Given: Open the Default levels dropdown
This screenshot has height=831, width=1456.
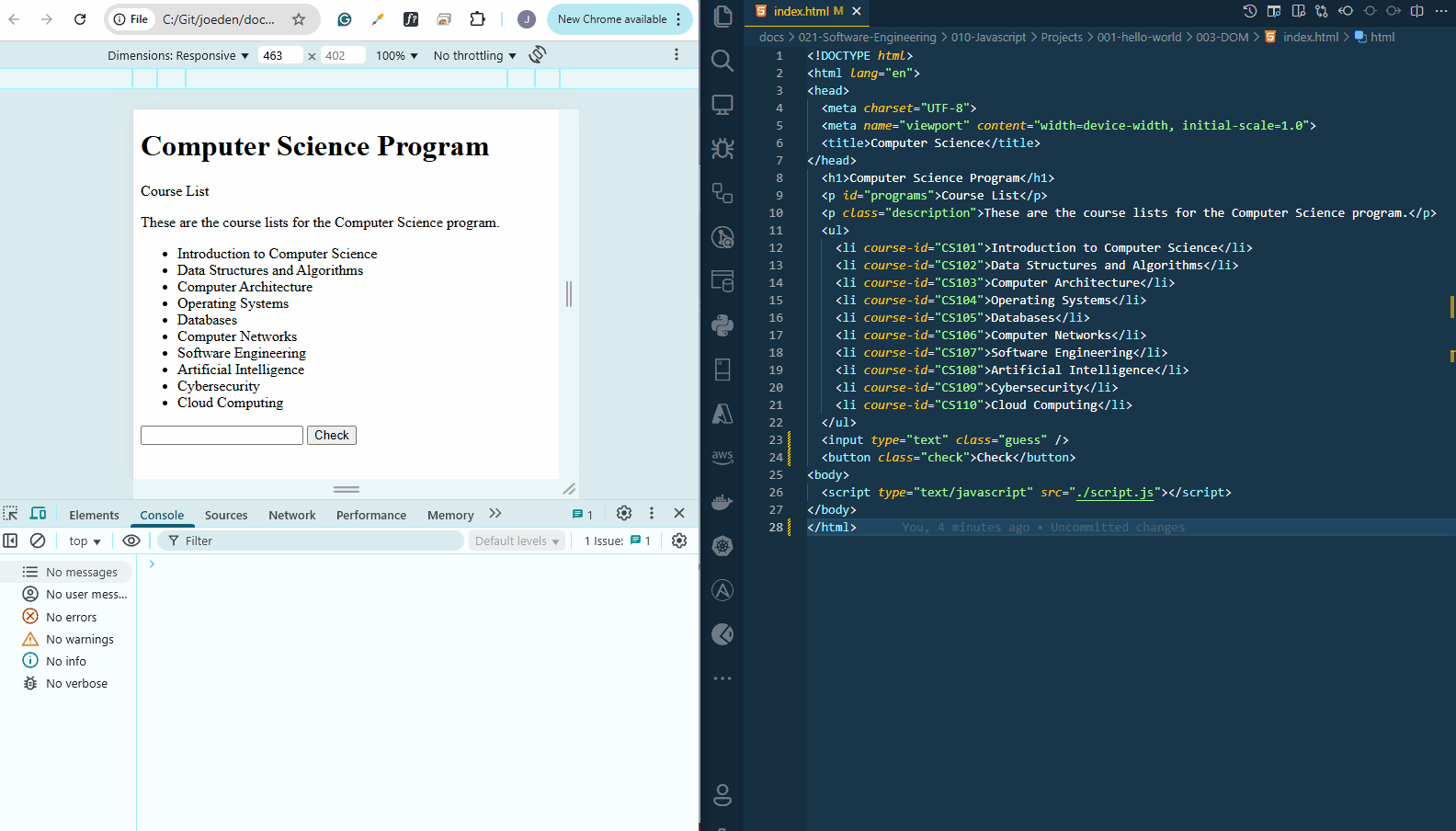Looking at the screenshot, I should (x=517, y=541).
